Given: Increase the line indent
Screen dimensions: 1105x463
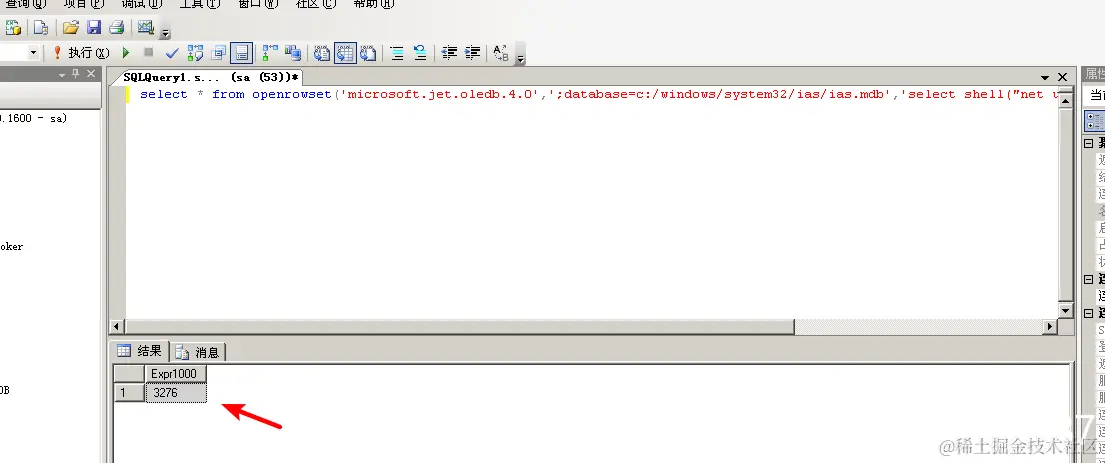Looking at the screenshot, I should pos(473,53).
